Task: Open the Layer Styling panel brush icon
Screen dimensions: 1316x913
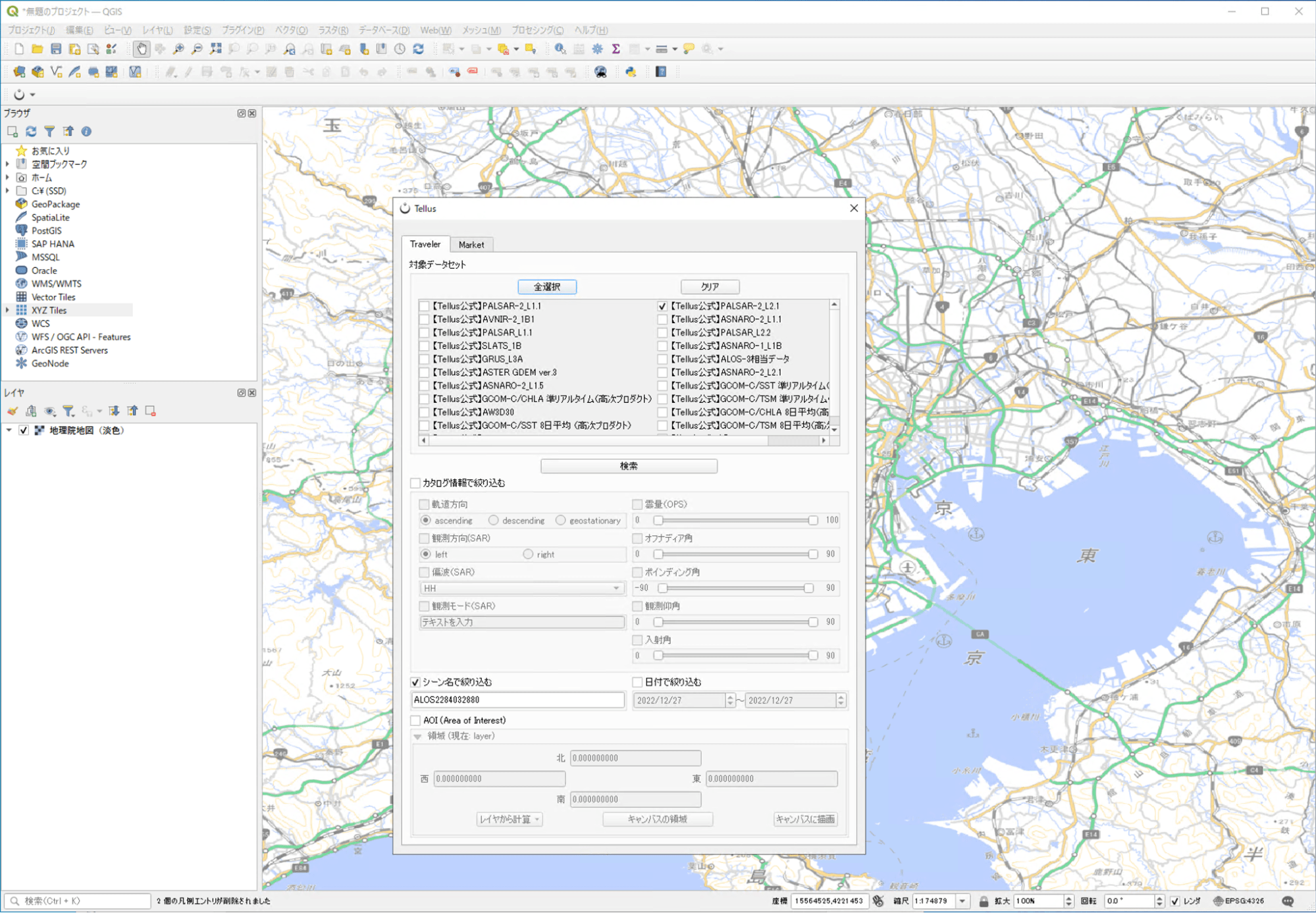Action: 13,411
